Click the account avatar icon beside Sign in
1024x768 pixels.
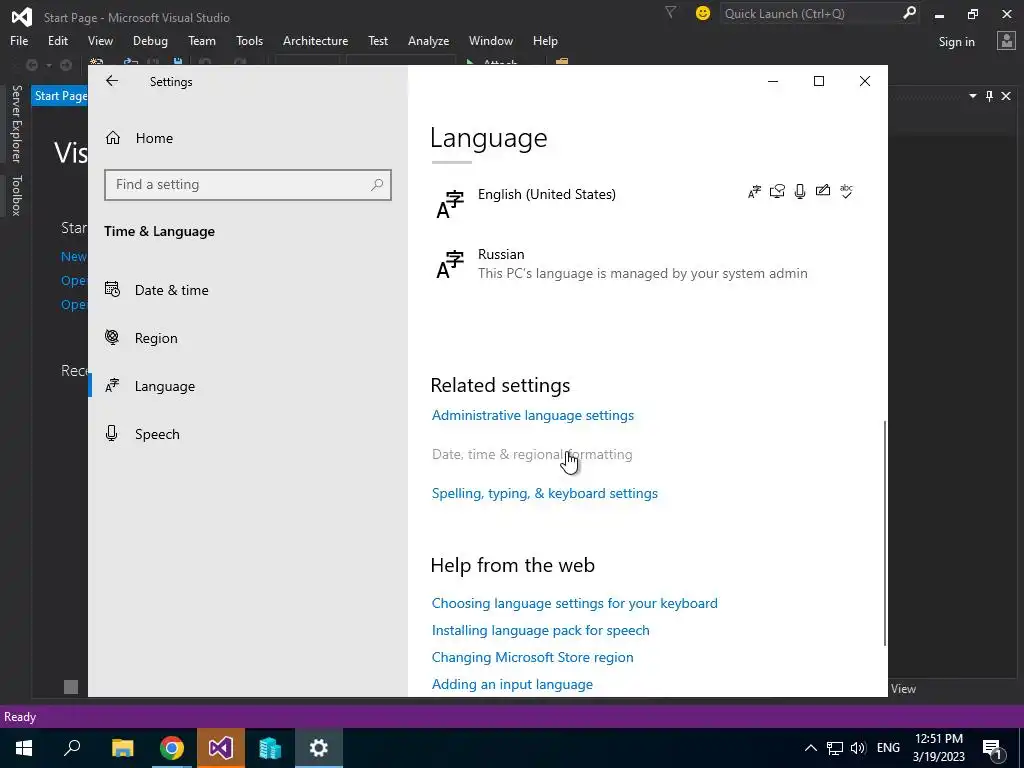click(x=1006, y=41)
